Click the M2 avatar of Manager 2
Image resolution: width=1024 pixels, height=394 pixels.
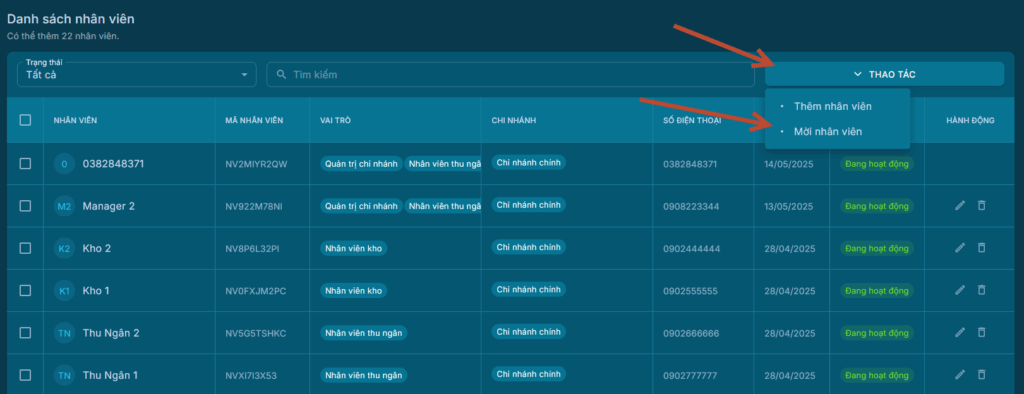pyautogui.click(x=64, y=206)
